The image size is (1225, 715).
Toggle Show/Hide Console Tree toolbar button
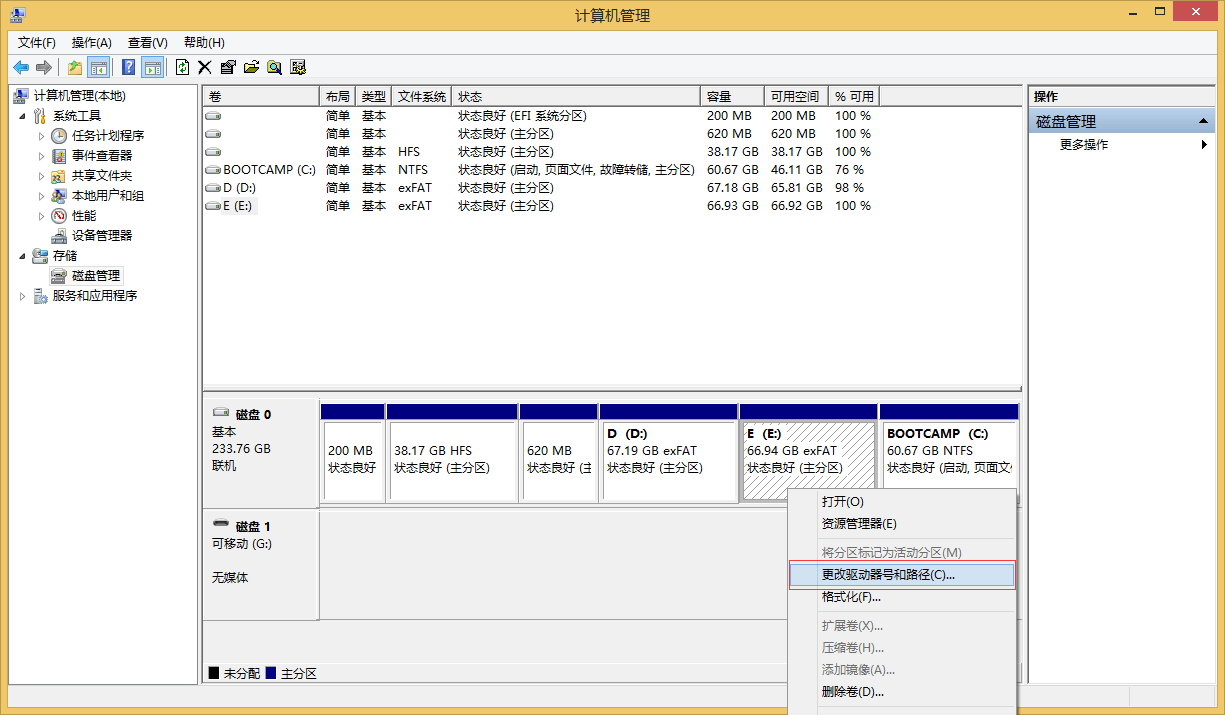99,67
